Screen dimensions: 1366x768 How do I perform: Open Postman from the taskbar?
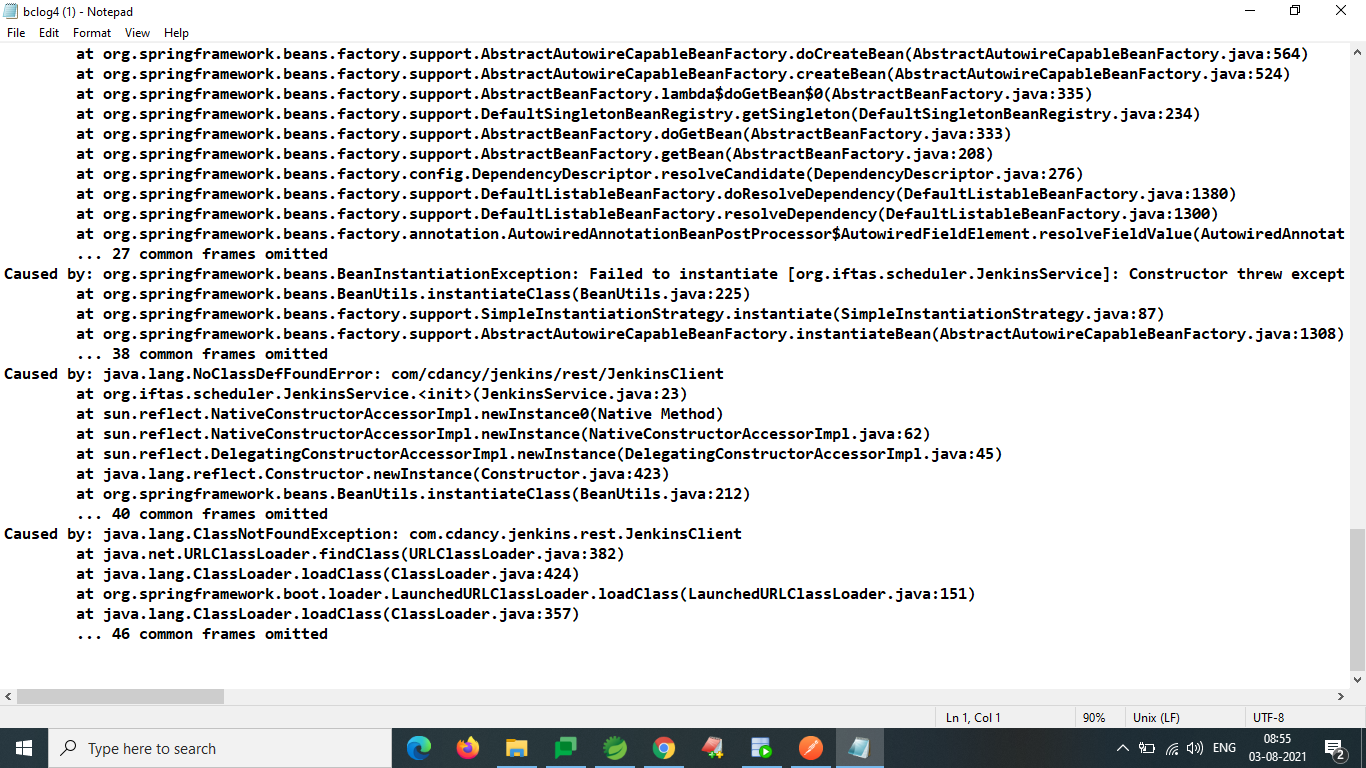[x=810, y=747]
